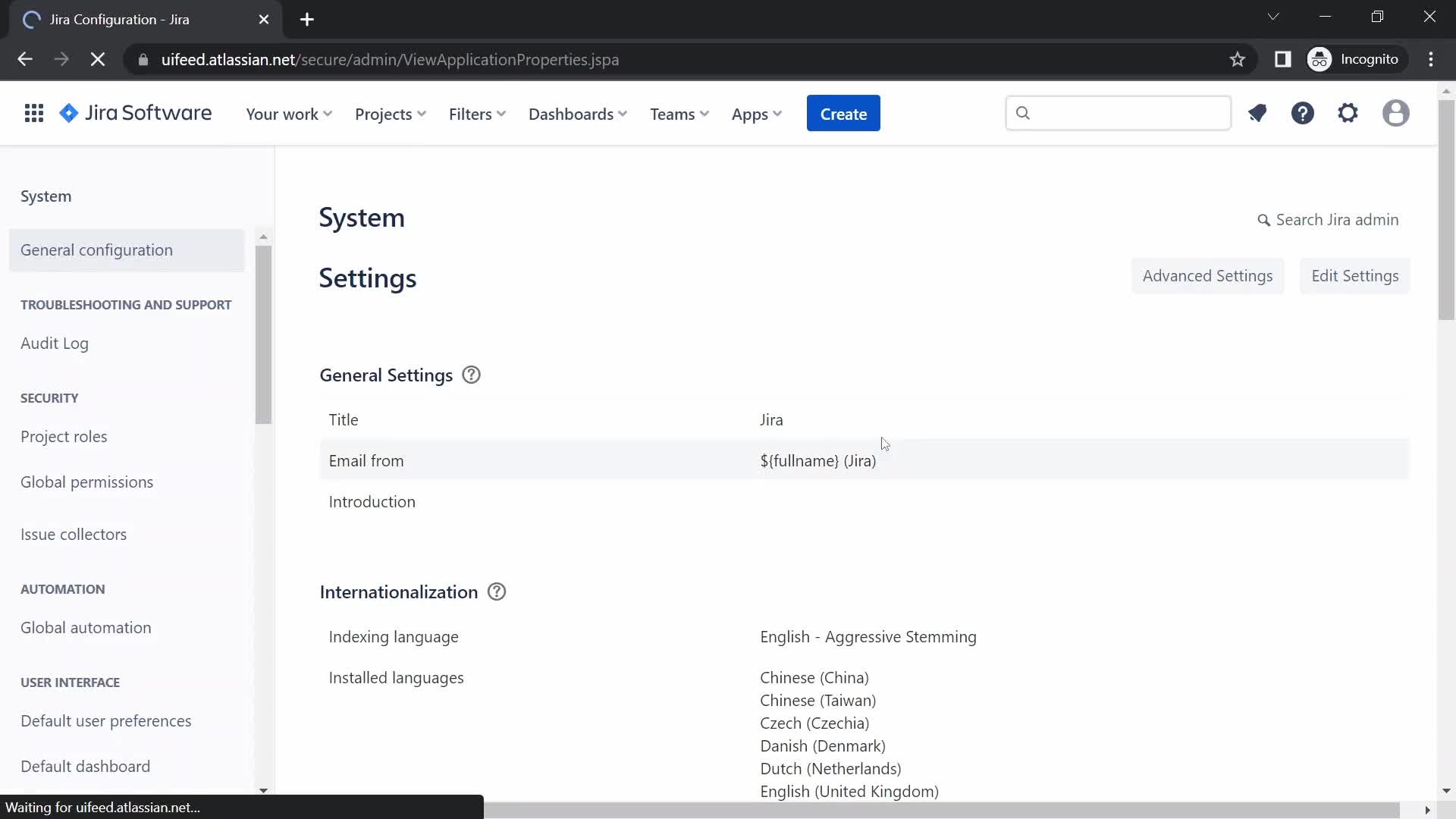Click Danish (Denmark) in installed languages
This screenshot has height=819, width=1456.
823,746
